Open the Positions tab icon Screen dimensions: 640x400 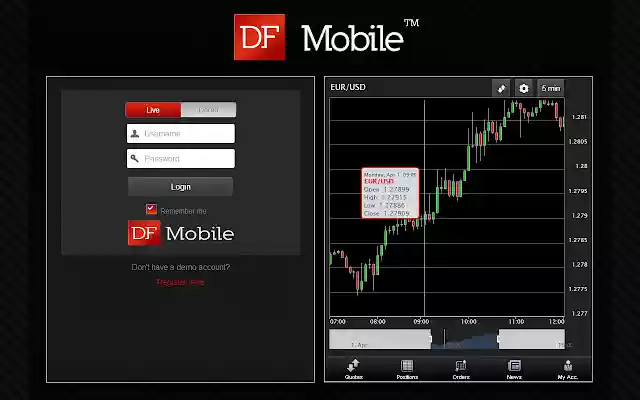tap(407, 369)
